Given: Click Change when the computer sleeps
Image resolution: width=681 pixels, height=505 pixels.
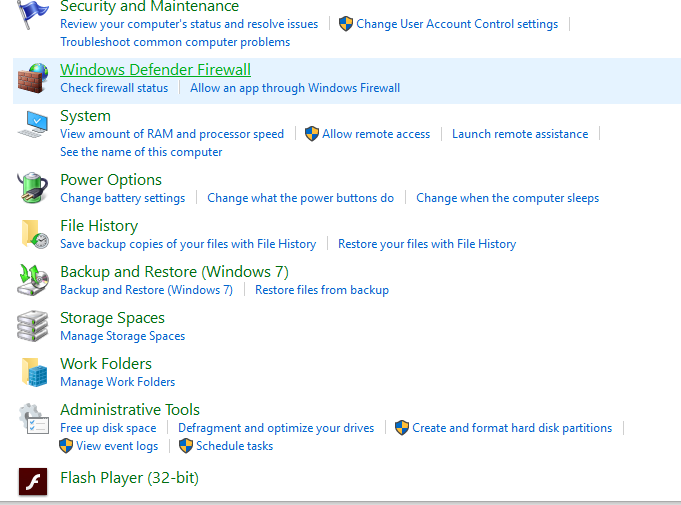Looking at the screenshot, I should [508, 198].
